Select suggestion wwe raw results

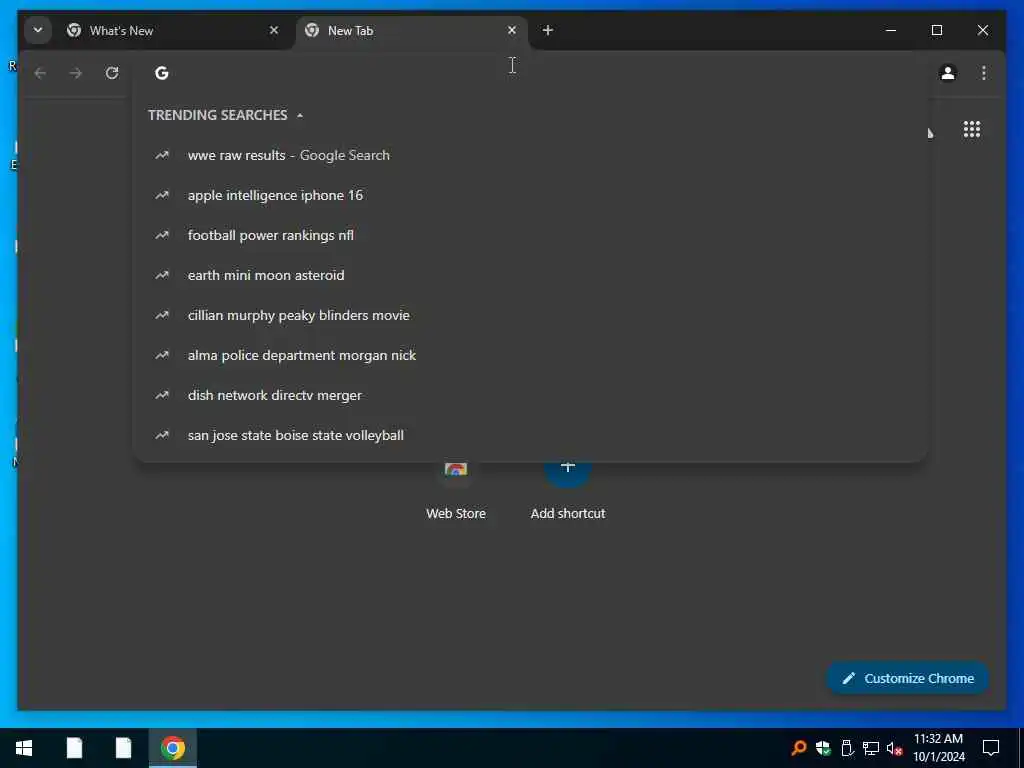(529, 155)
